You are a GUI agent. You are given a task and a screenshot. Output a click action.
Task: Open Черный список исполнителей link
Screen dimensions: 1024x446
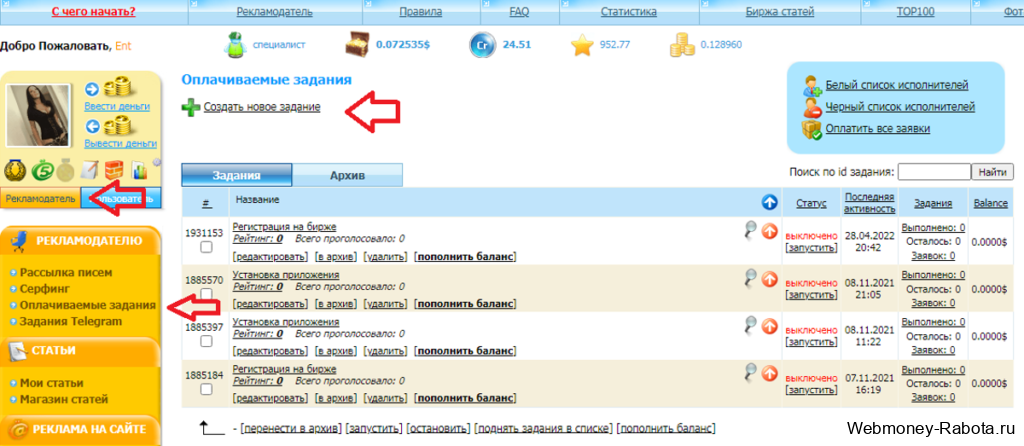point(900,107)
